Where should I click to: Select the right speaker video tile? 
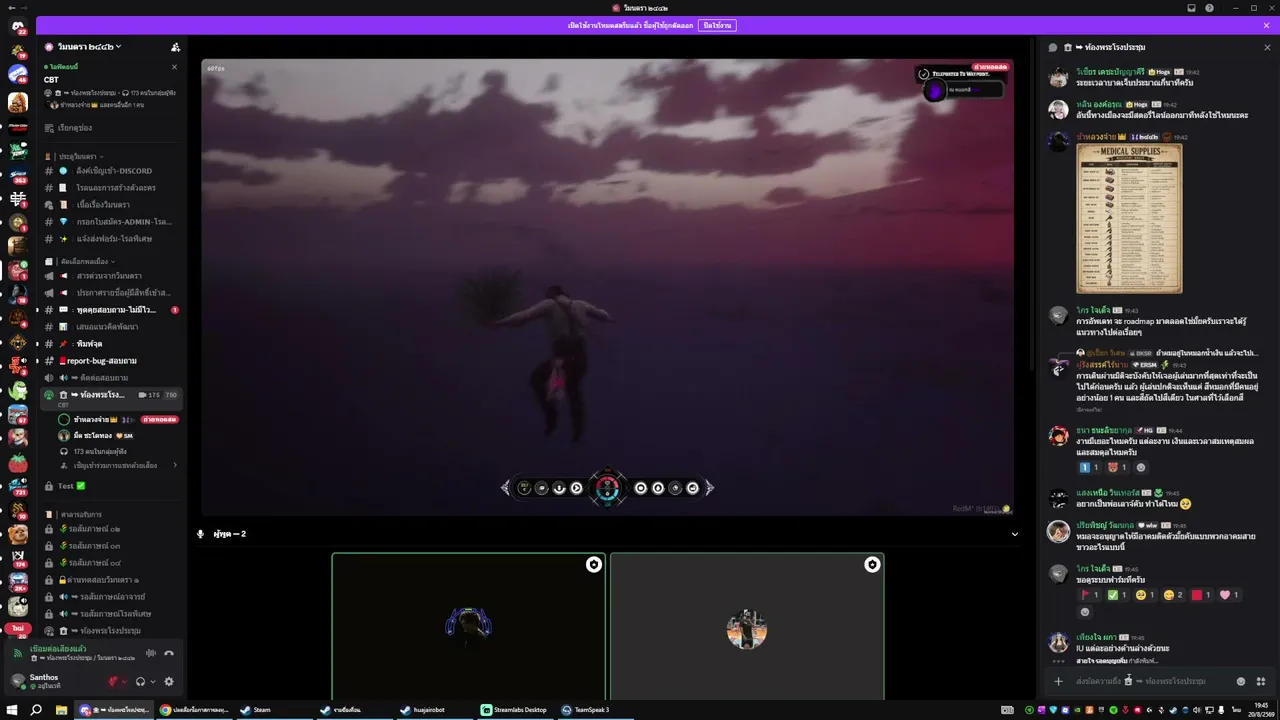pyautogui.click(x=747, y=626)
